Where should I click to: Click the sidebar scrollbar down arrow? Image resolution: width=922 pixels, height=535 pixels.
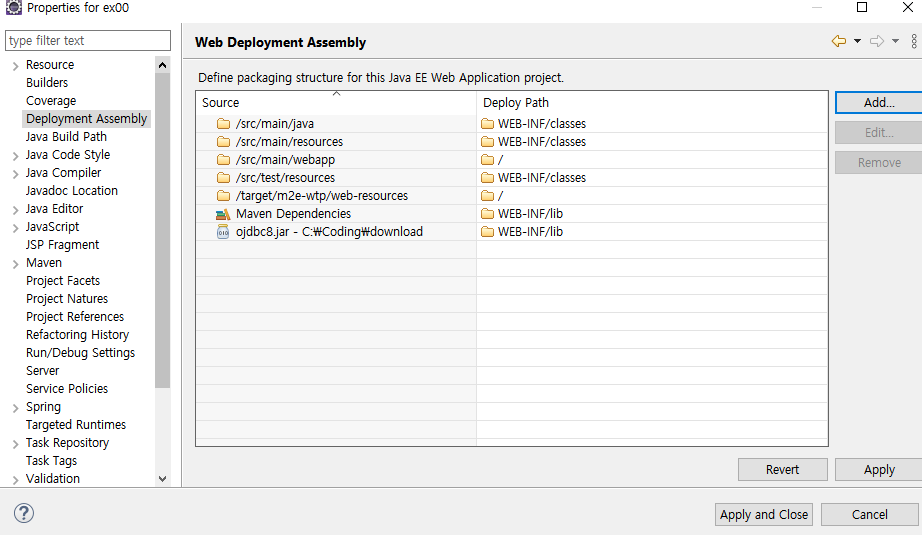(x=163, y=479)
